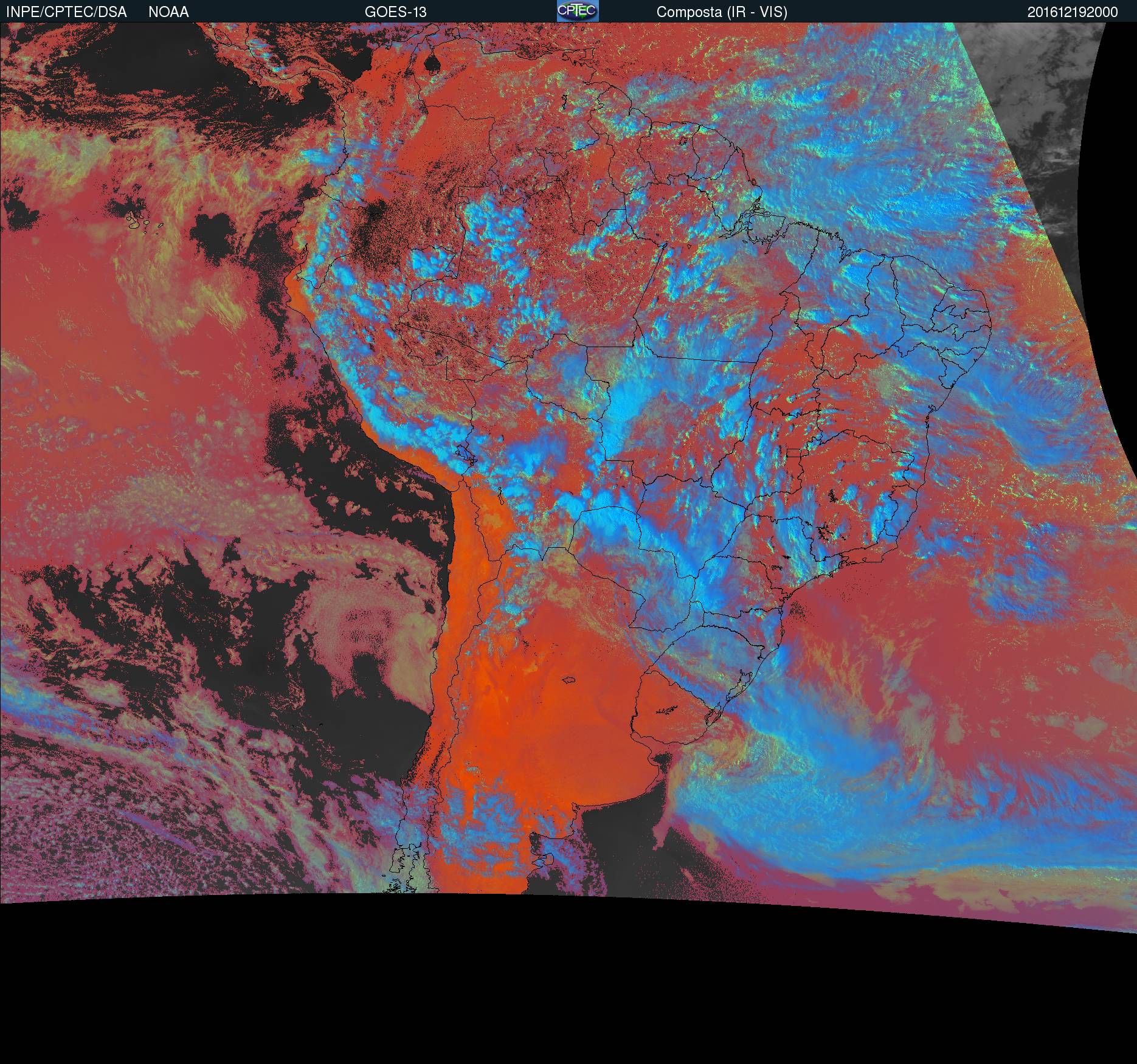Click Brazil's small rectangular Federal District outline

point(793,453)
